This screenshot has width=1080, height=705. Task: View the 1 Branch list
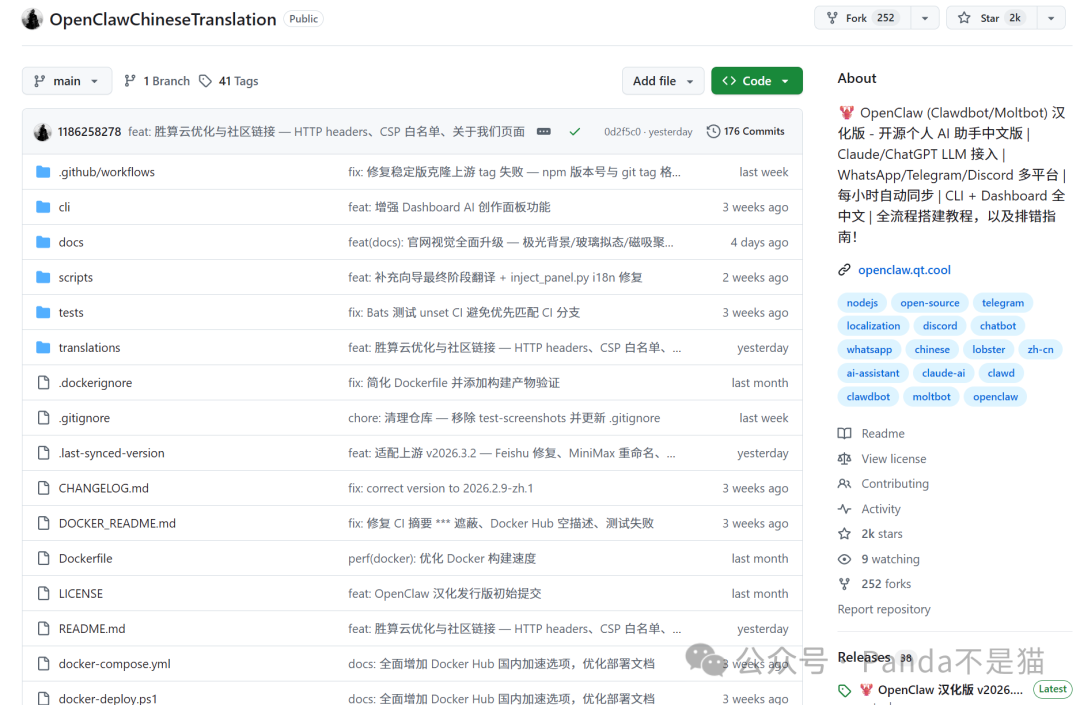coord(157,81)
